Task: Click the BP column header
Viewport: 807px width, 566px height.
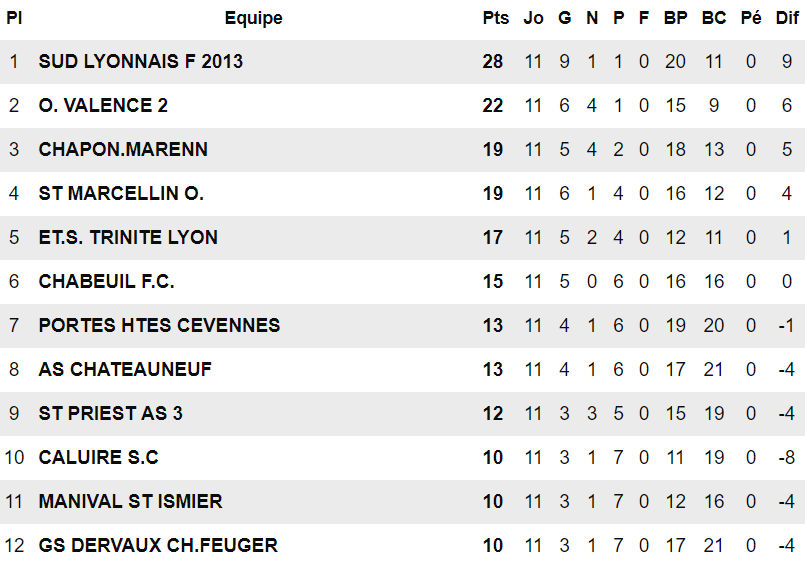Action: 676,18
